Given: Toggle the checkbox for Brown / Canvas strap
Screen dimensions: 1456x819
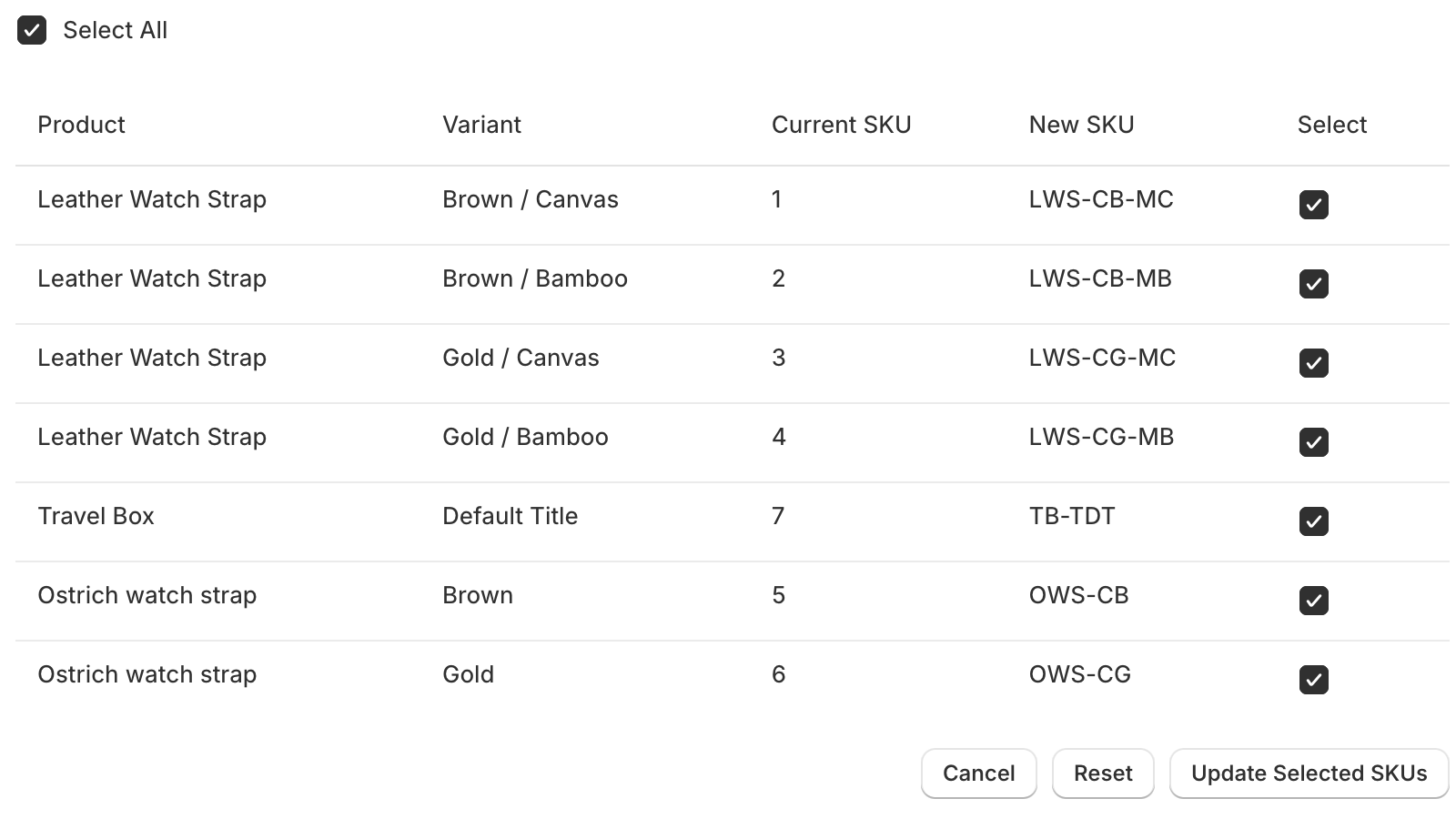Looking at the screenshot, I should point(1314,206).
